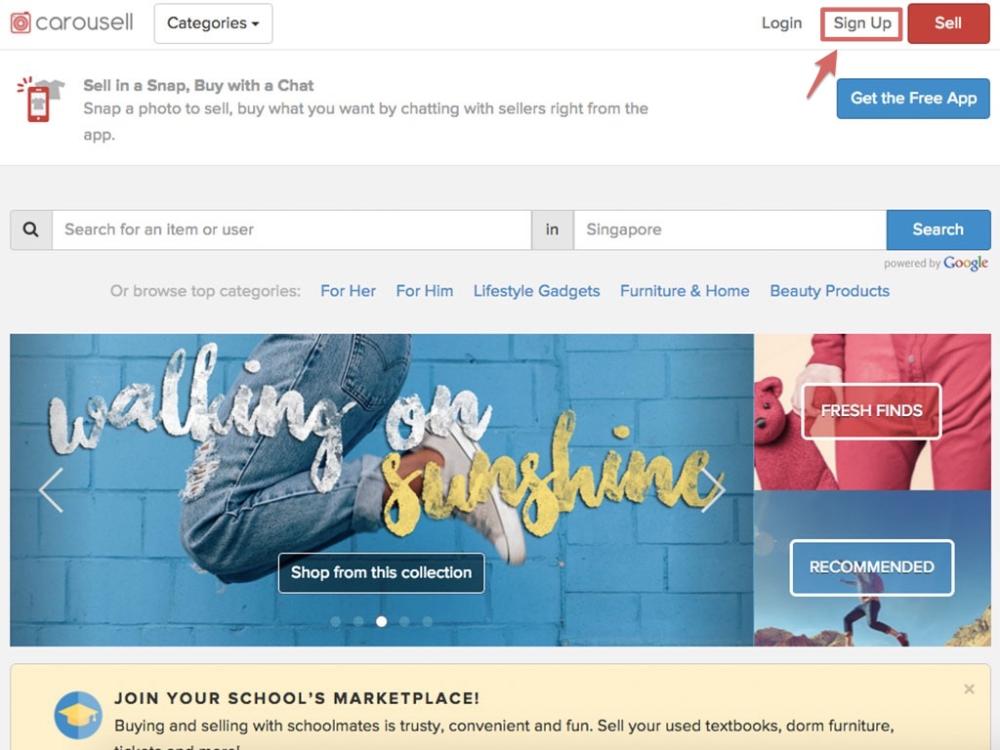Viewport: 1000px width, 750px height.
Task: Click the Sign Up link
Action: [862, 24]
